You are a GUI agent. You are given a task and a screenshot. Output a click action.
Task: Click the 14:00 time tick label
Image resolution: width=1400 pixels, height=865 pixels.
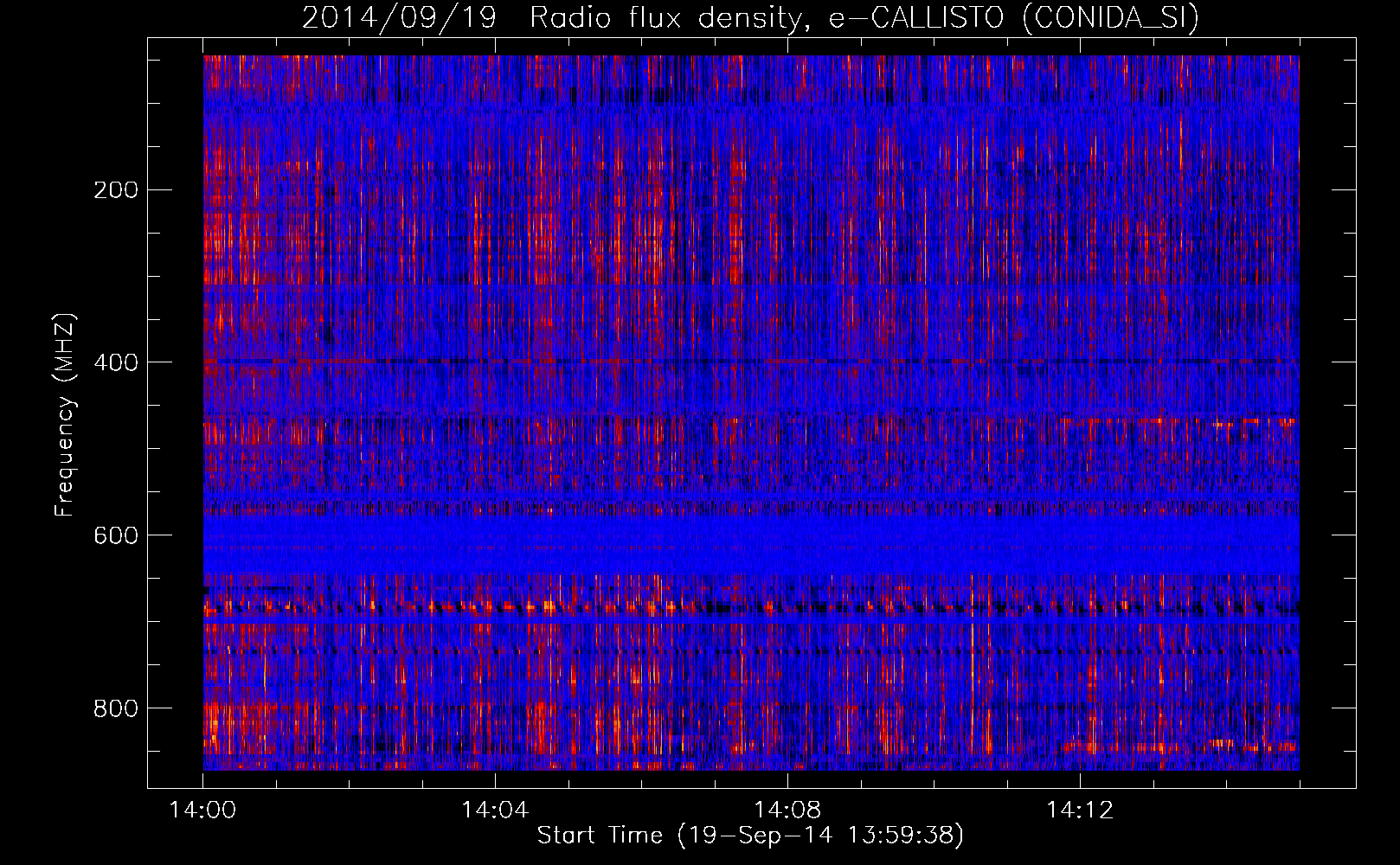202,811
